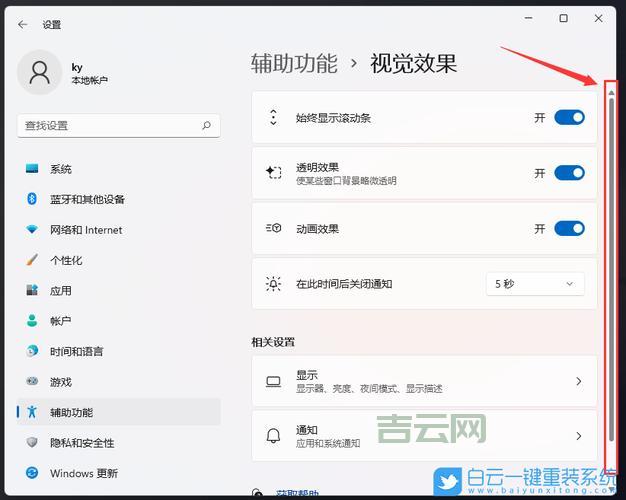This screenshot has height=500, width=626.
Task: Go to 游戏 settings
Action: point(119,382)
